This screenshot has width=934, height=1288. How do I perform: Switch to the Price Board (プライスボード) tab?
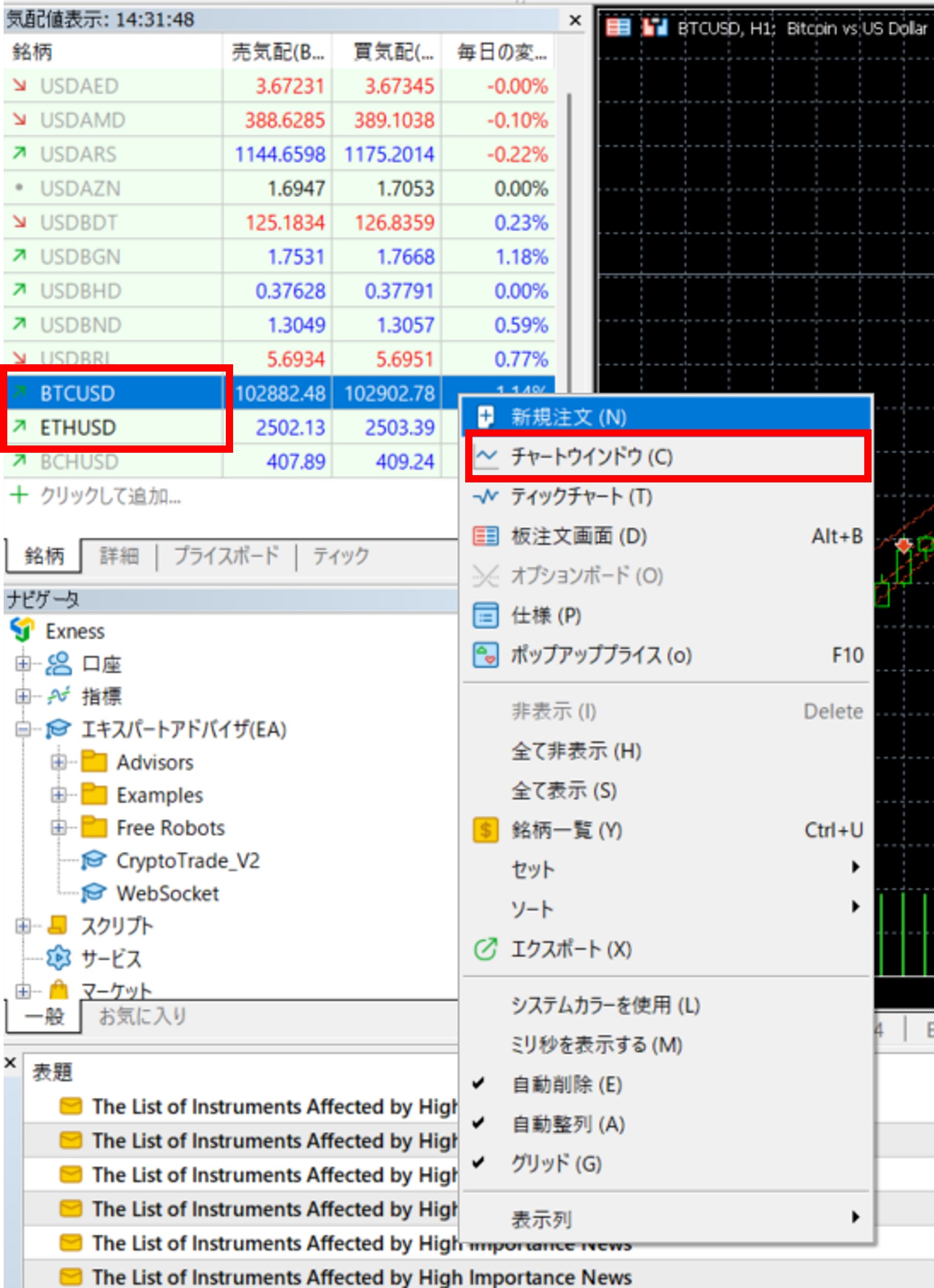click(226, 556)
